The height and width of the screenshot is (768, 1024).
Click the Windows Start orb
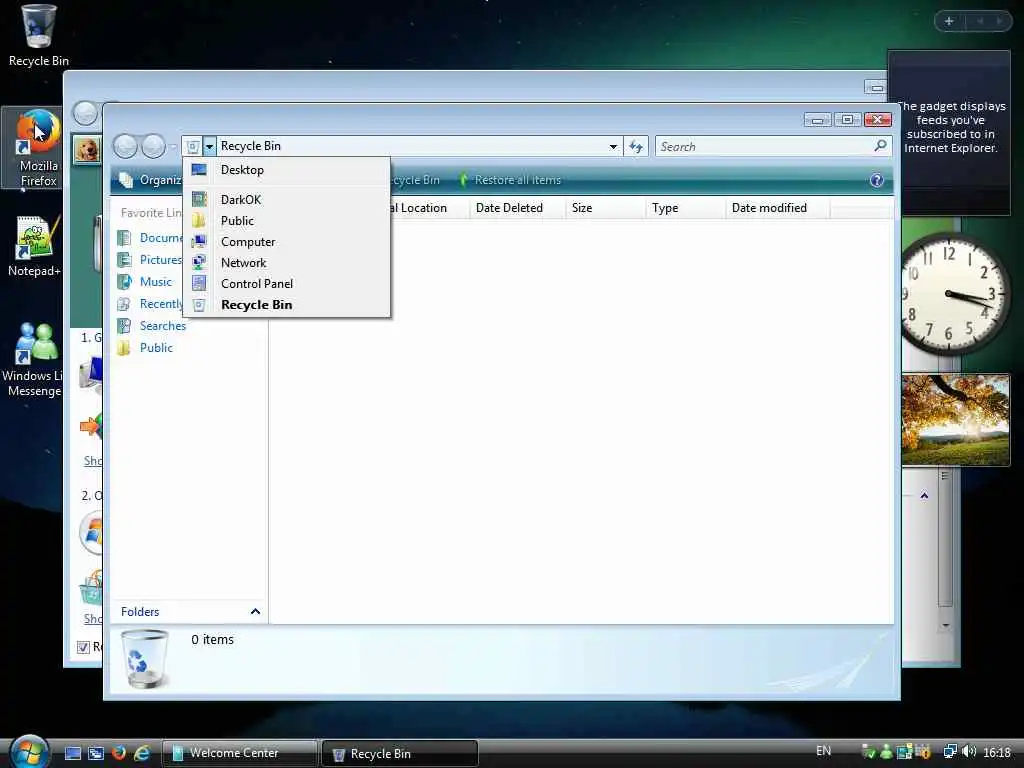coord(29,751)
